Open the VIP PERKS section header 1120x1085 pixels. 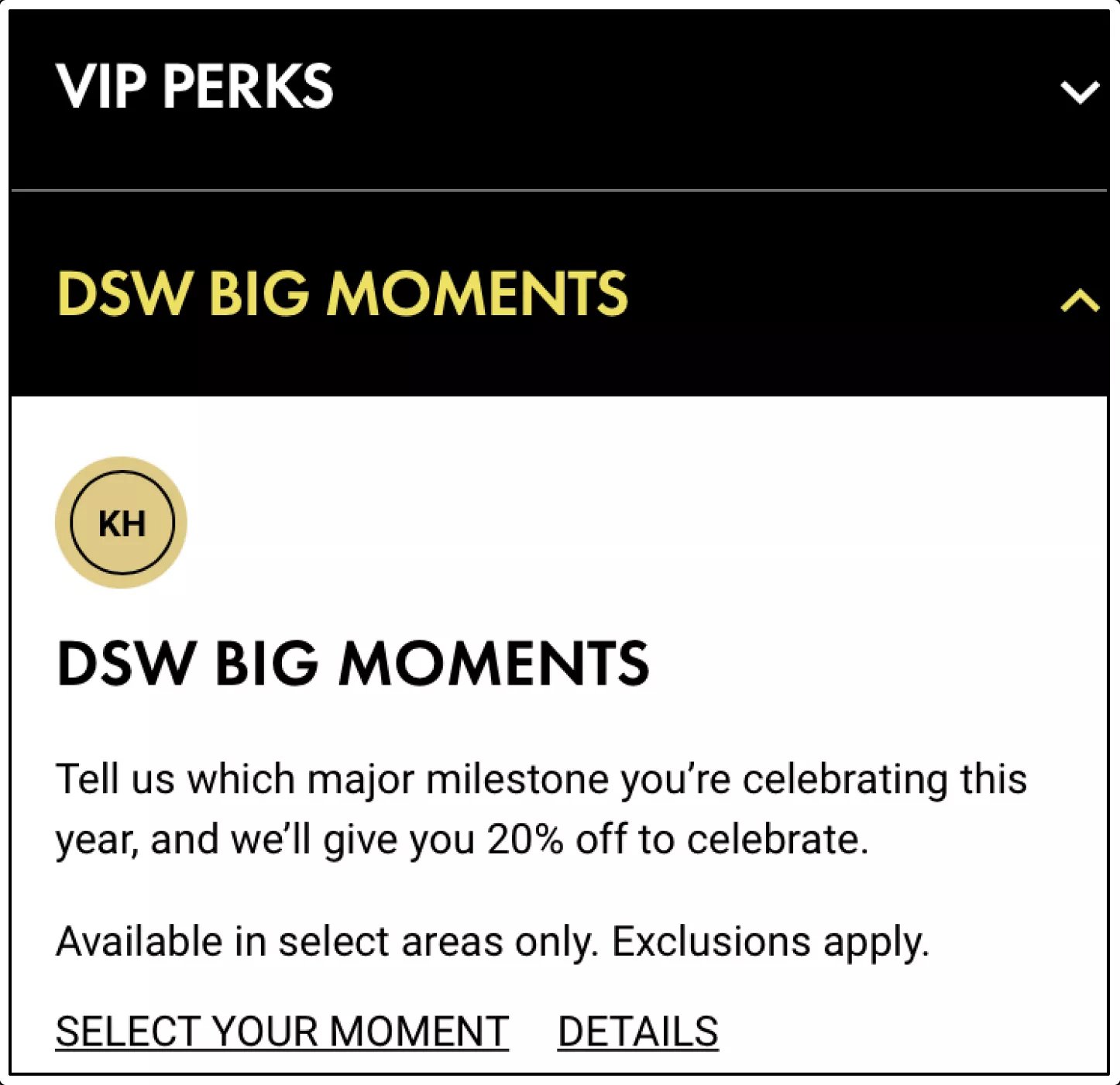[194, 86]
